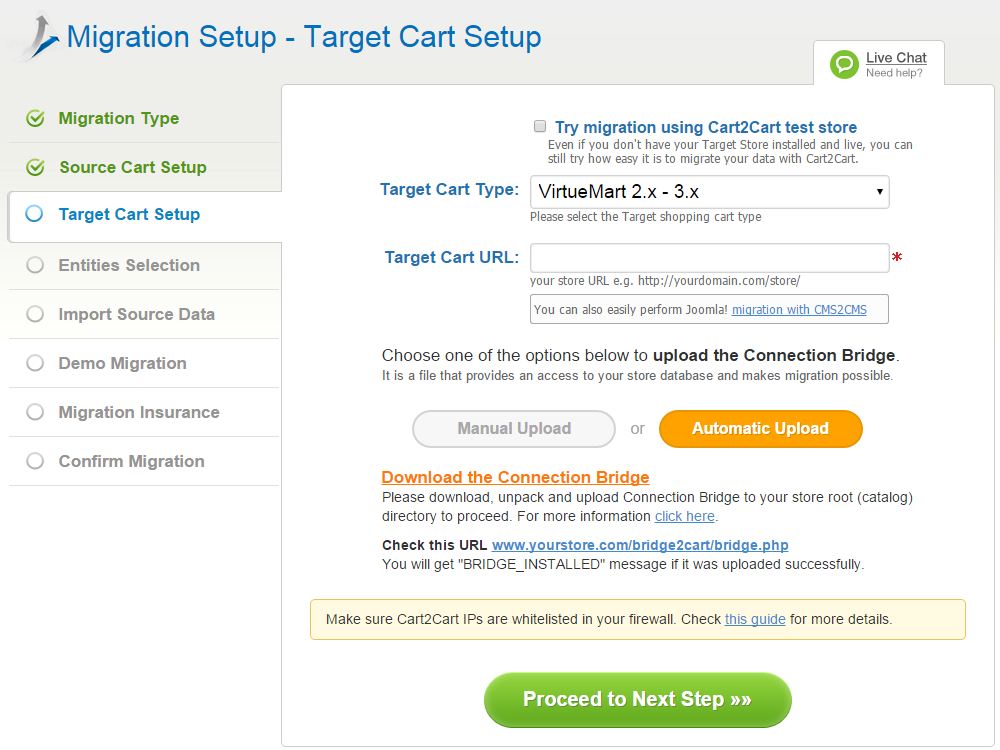Click the green checkmark beside Migration Type
Viewport: 1000px width, 750px height.
[35, 119]
